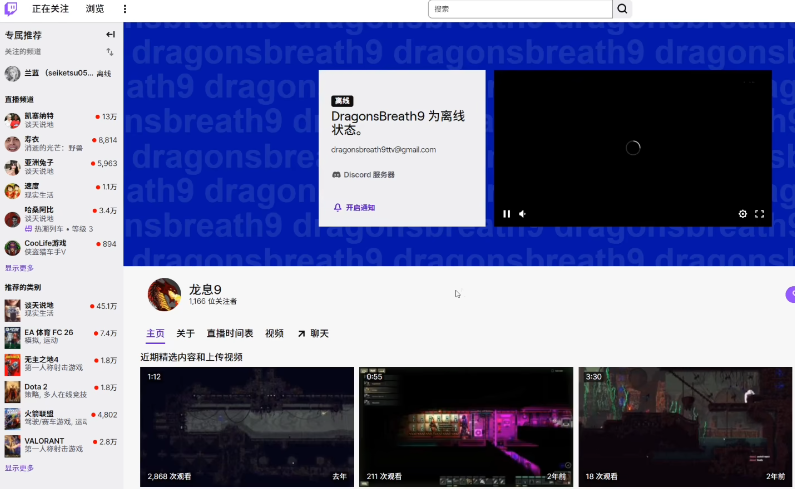Play the 0:55 video with 211 views
Image resolution: width=795 pixels, height=489 pixels.
tap(466, 427)
